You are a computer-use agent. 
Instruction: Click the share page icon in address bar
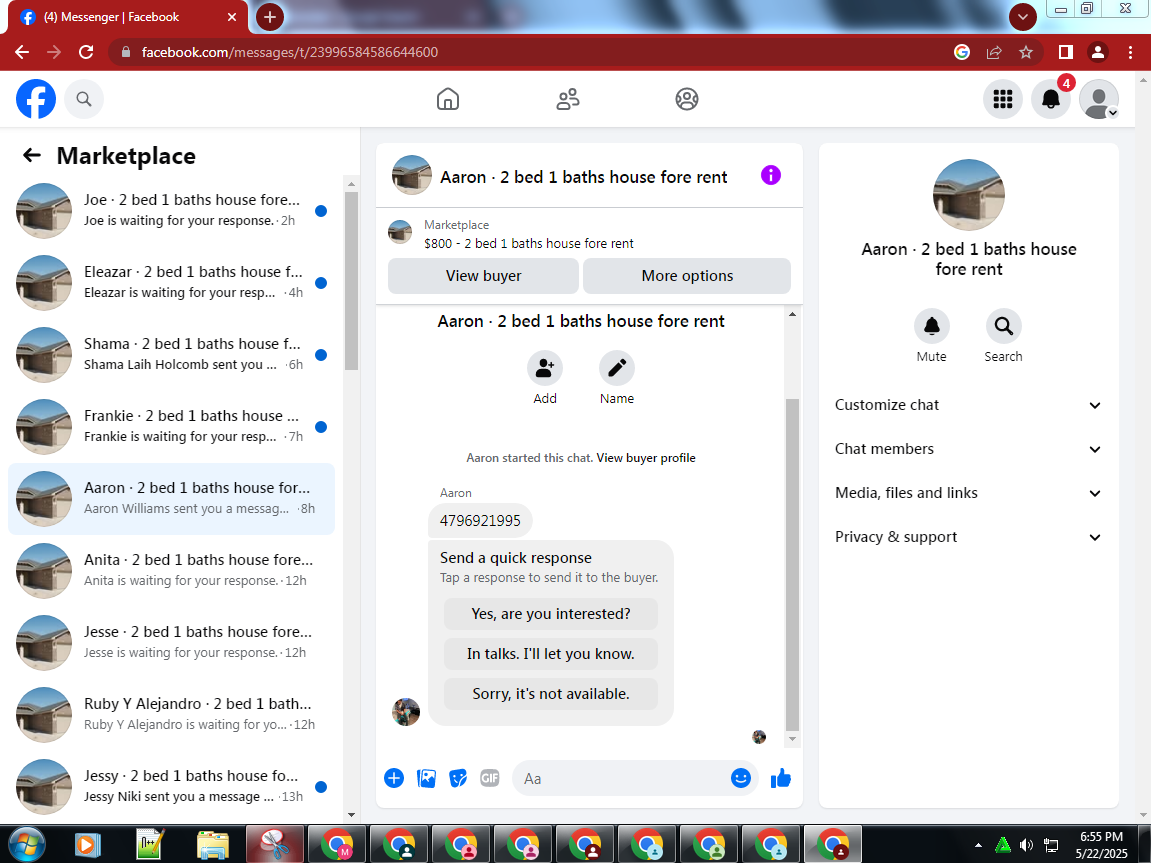(x=994, y=52)
